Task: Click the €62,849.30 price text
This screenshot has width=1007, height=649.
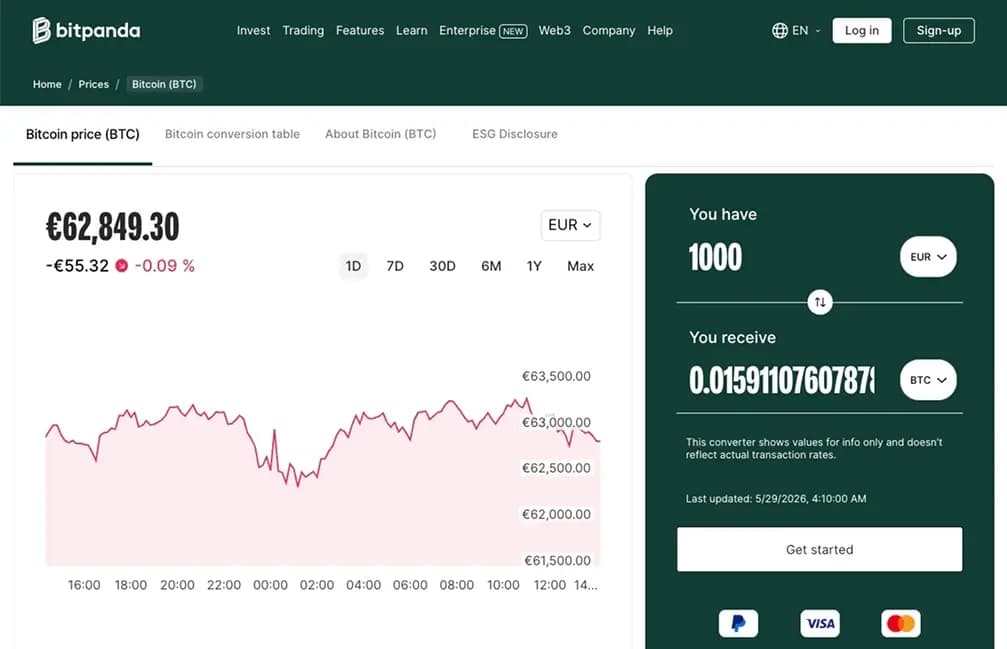Action: (x=113, y=227)
